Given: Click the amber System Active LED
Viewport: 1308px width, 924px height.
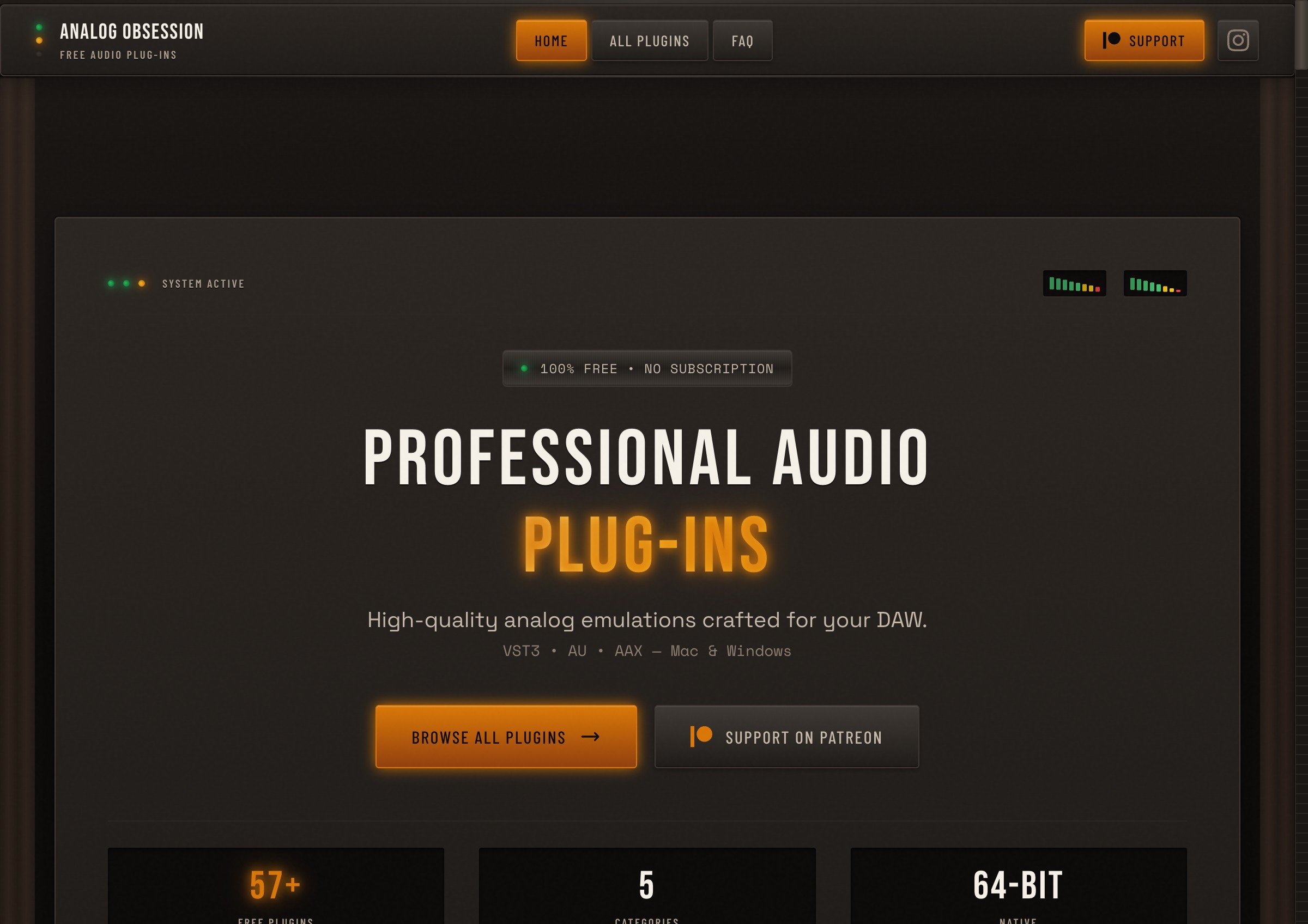Looking at the screenshot, I should tap(142, 283).
